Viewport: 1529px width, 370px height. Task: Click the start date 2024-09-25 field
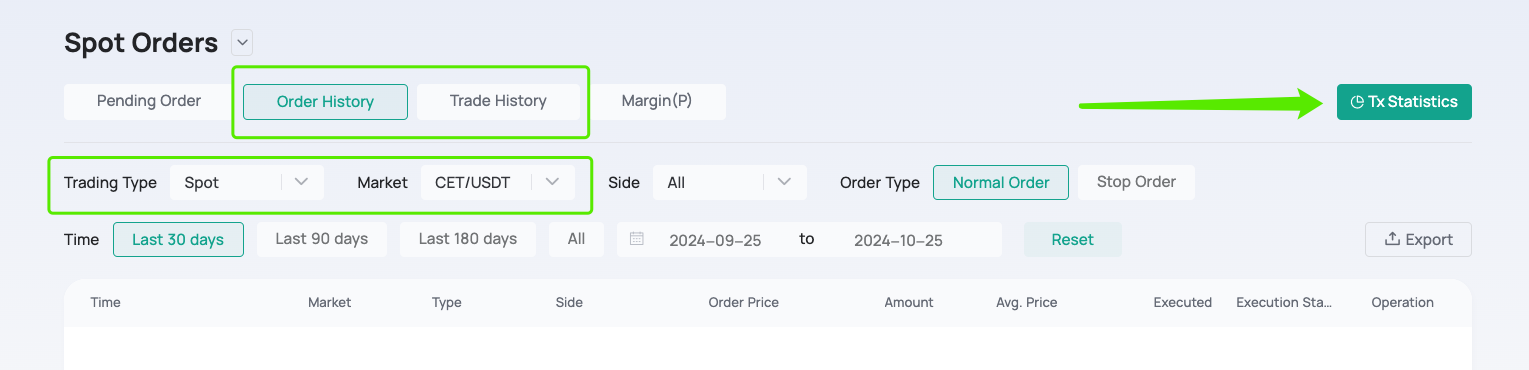[x=715, y=240]
